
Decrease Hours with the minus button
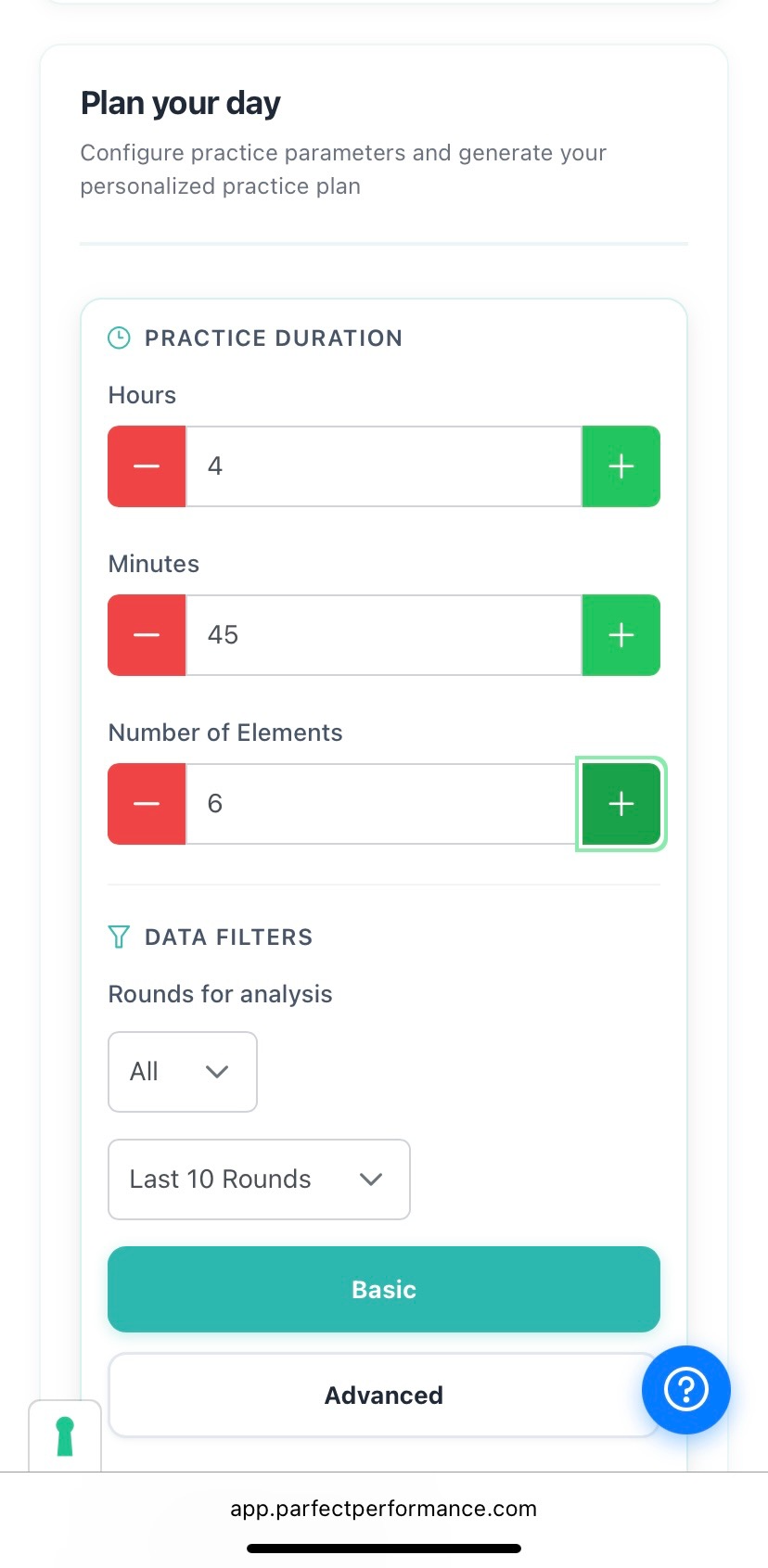[146, 466]
